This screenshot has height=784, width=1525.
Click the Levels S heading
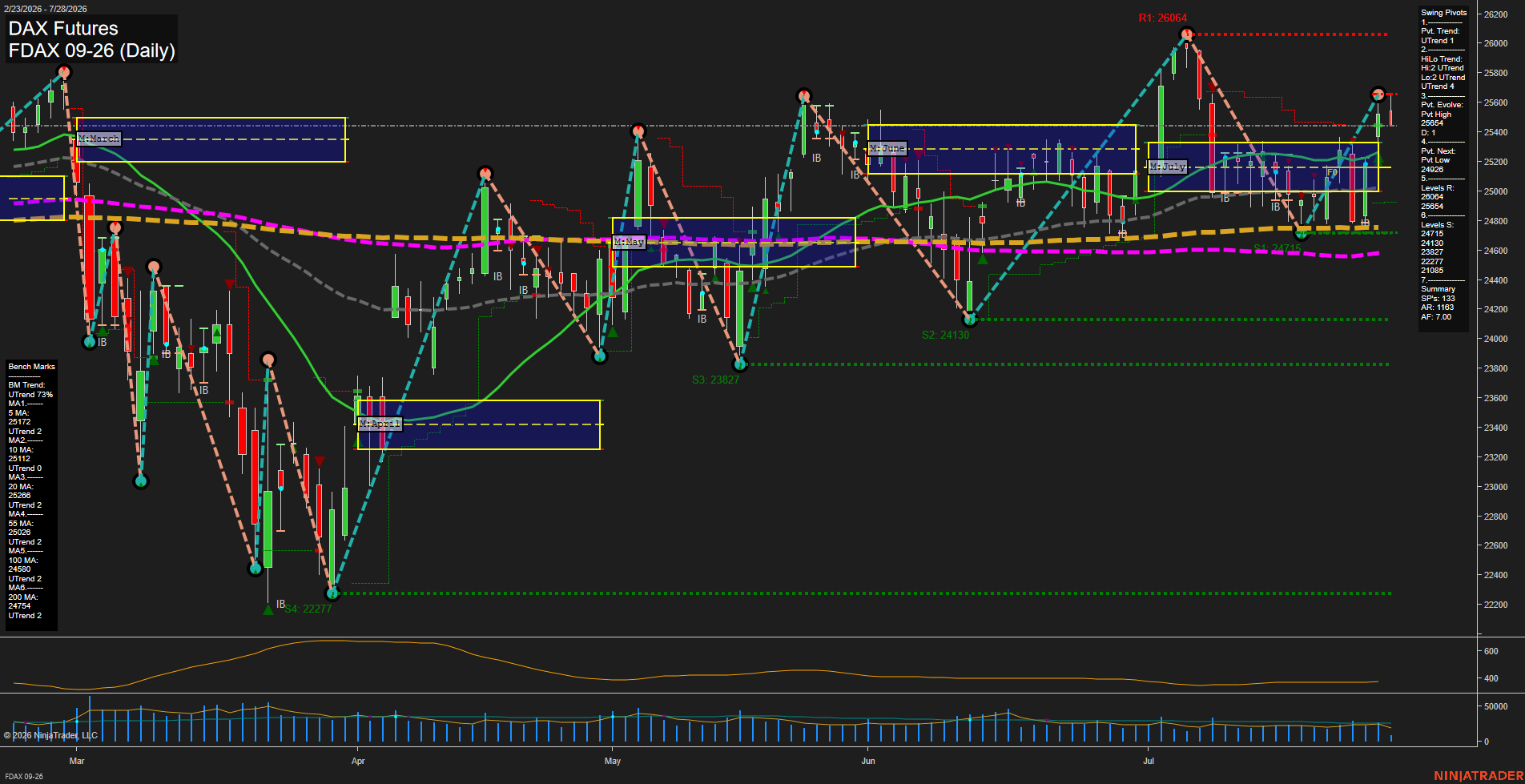tap(1438, 225)
